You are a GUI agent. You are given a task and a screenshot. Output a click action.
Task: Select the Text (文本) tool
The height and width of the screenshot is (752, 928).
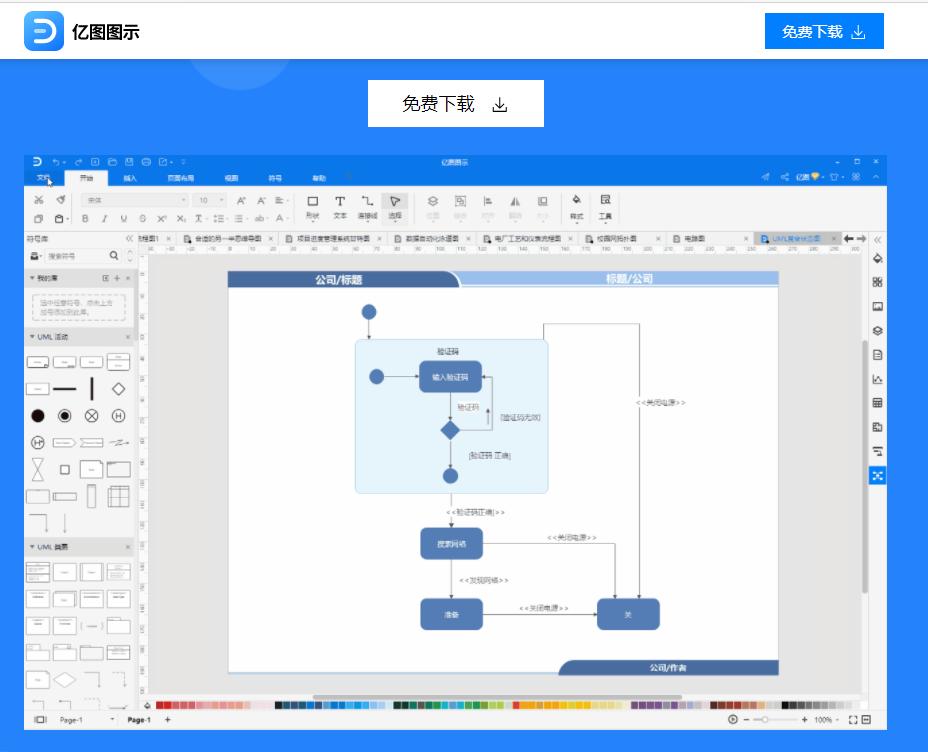click(x=340, y=206)
